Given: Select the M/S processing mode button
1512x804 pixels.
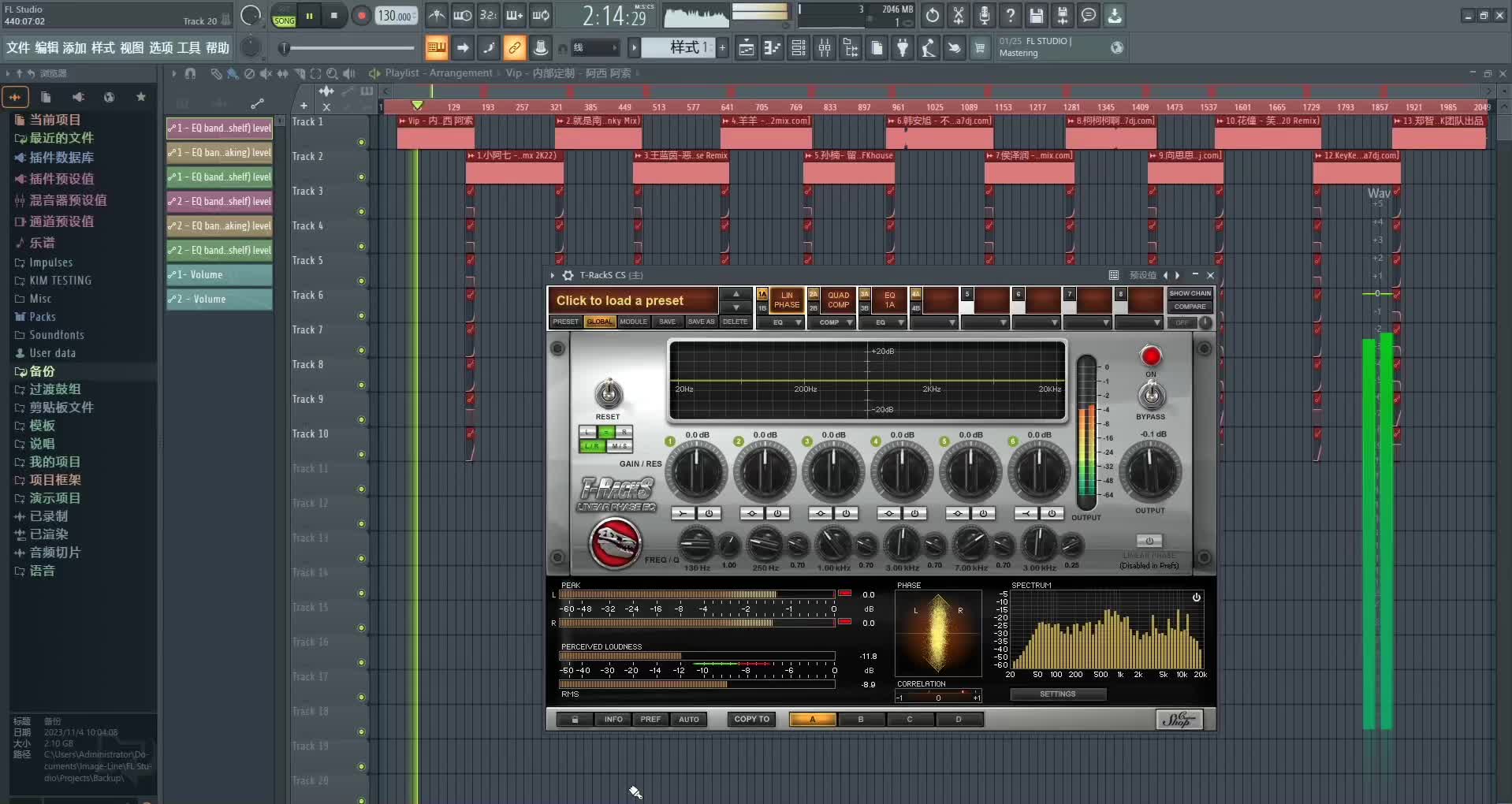Looking at the screenshot, I should coord(619,446).
